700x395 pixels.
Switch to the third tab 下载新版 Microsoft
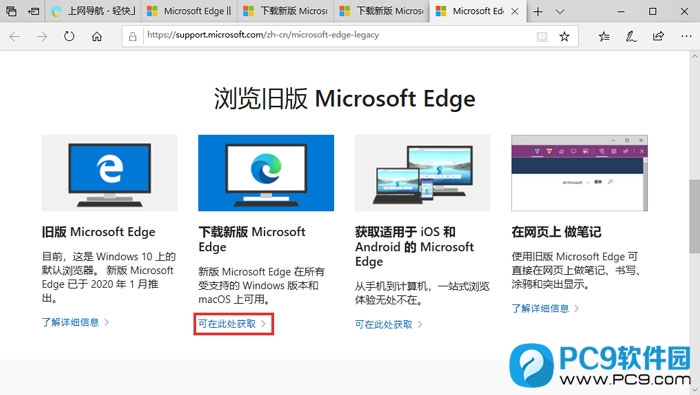[x=285, y=11]
